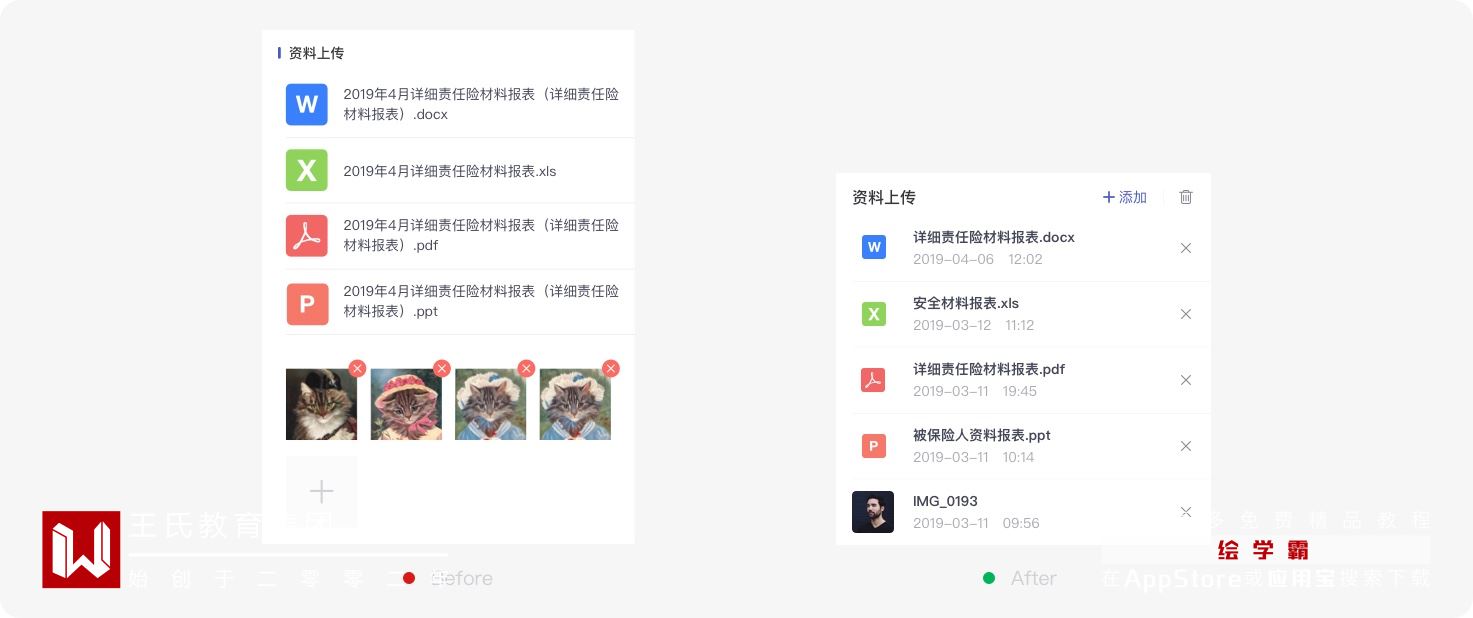Open the IMG_0193 portrait thumbnail
The image size is (1473, 618).
(873, 512)
